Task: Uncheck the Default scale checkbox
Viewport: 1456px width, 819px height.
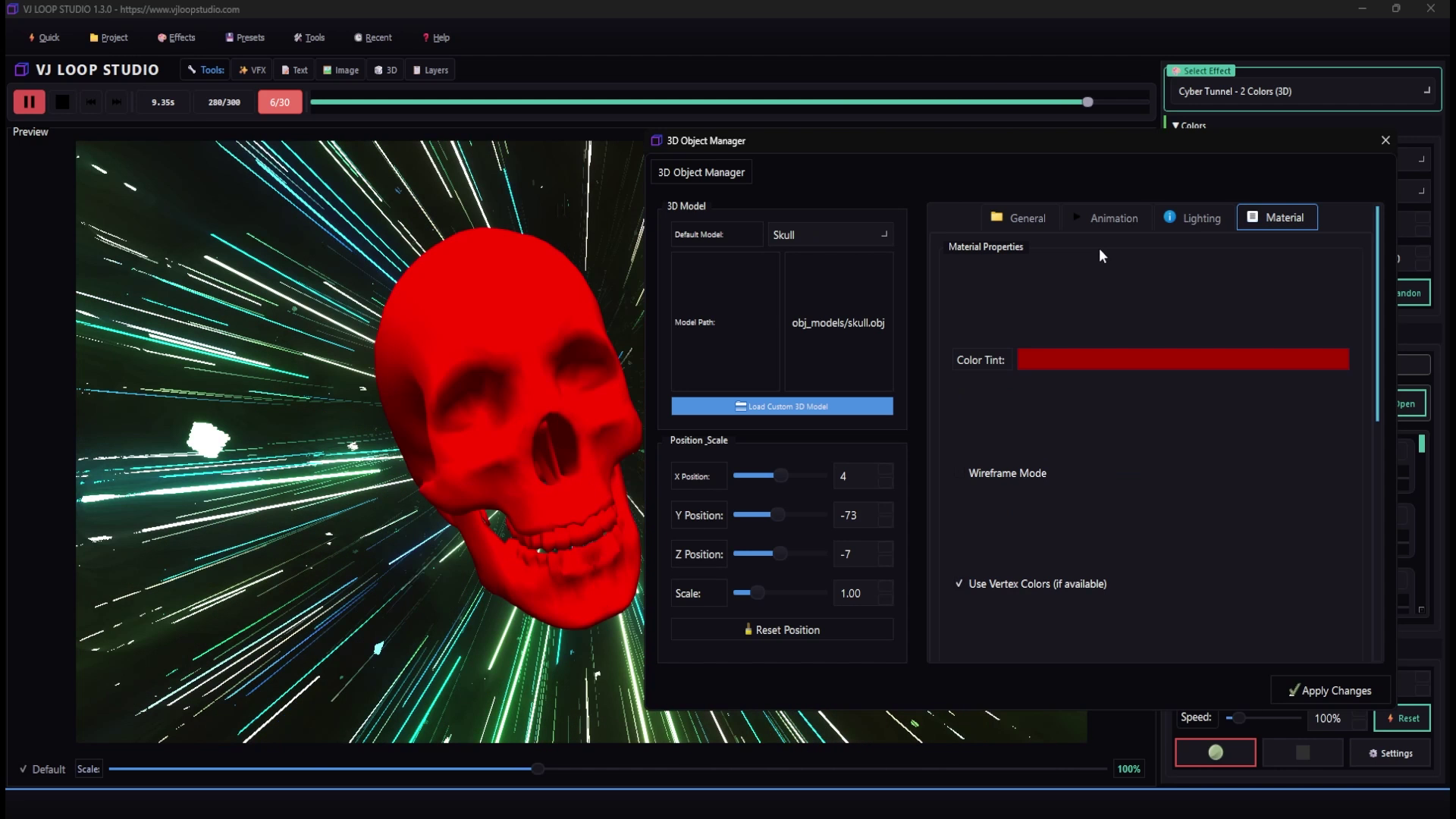Action: [x=23, y=768]
